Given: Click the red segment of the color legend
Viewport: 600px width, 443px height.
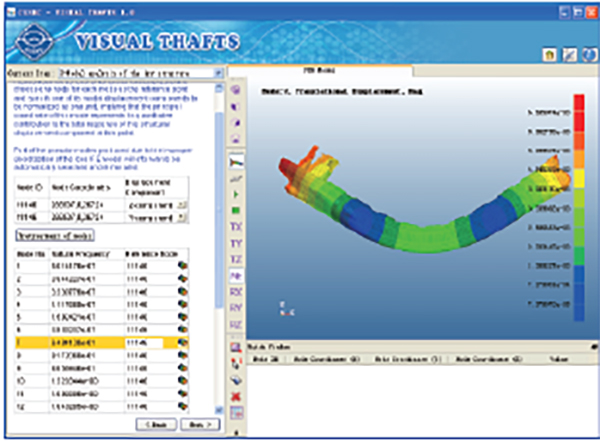Looking at the screenshot, I should coord(579,113).
